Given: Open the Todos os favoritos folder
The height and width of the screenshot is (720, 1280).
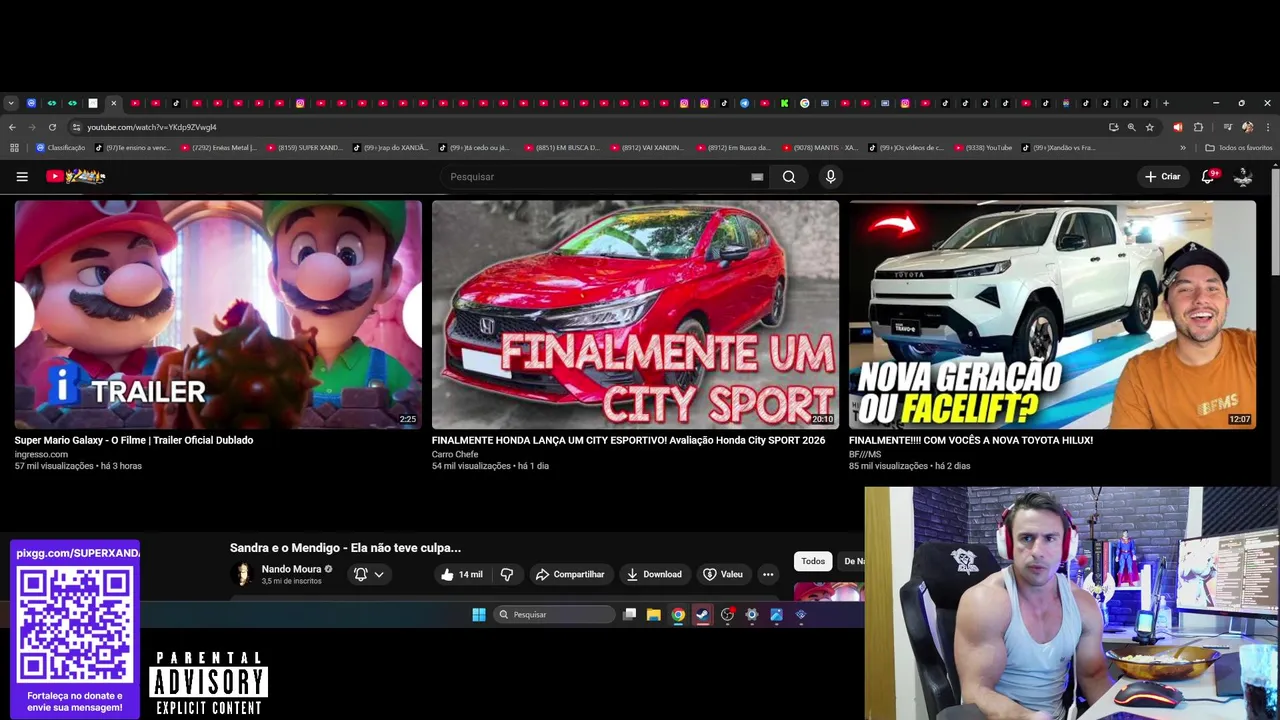Looking at the screenshot, I should (x=1239, y=148).
